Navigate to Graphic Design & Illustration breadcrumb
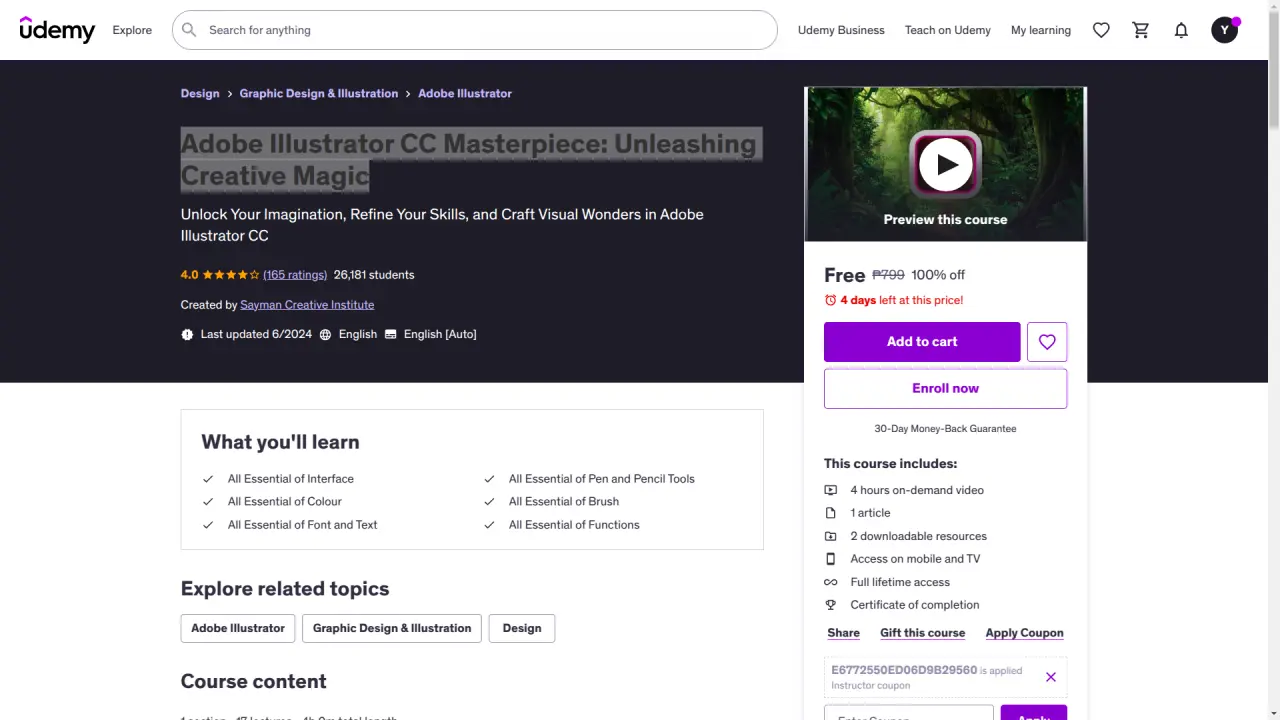1280x720 pixels. pyautogui.click(x=319, y=93)
